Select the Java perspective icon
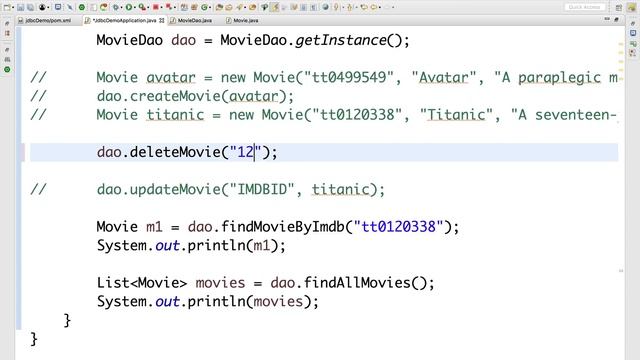This screenshot has width=640, height=360. point(631,8)
